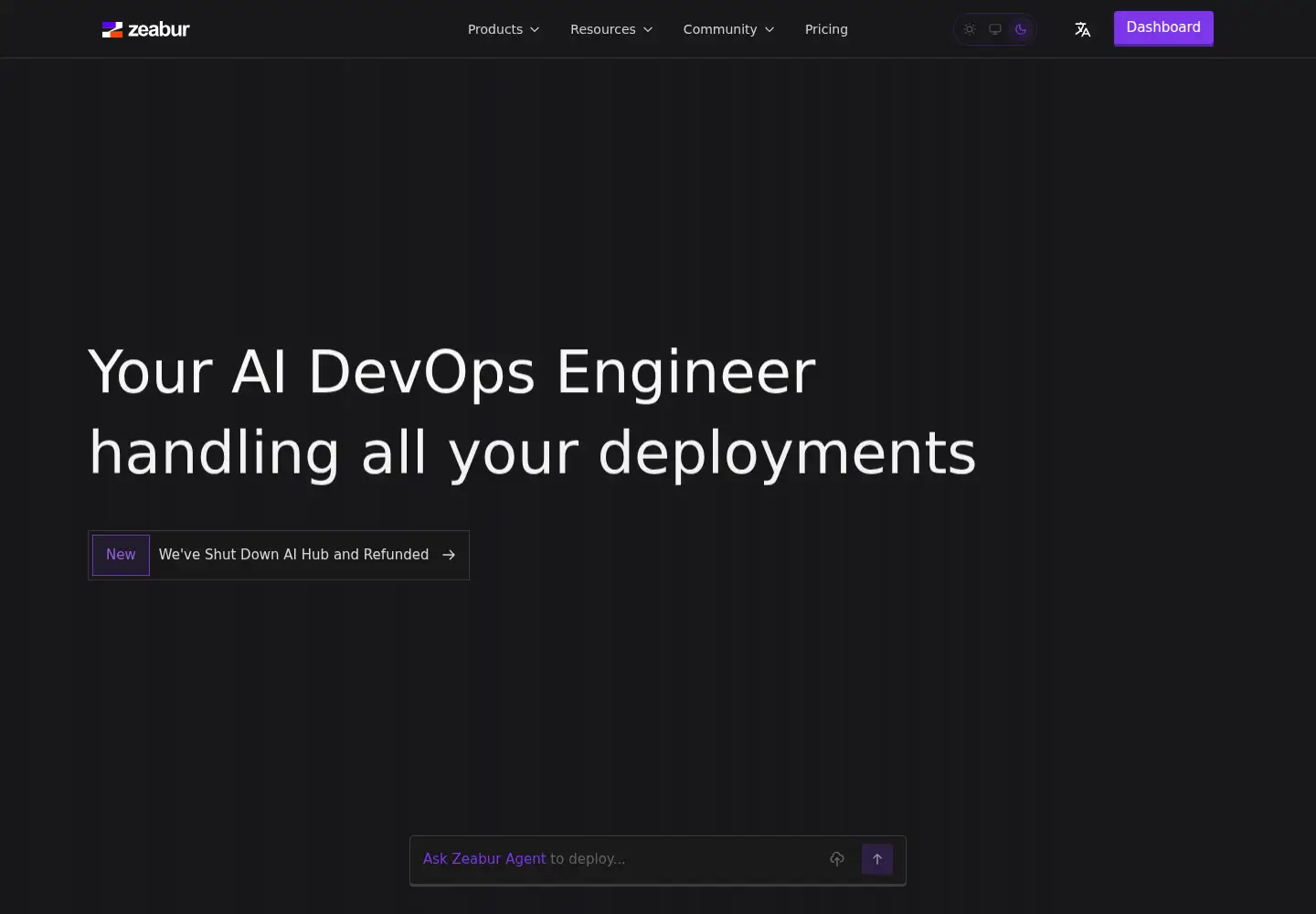1316x914 pixels.
Task: Enable dark theme moon icon
Action: pos(1021,29)
